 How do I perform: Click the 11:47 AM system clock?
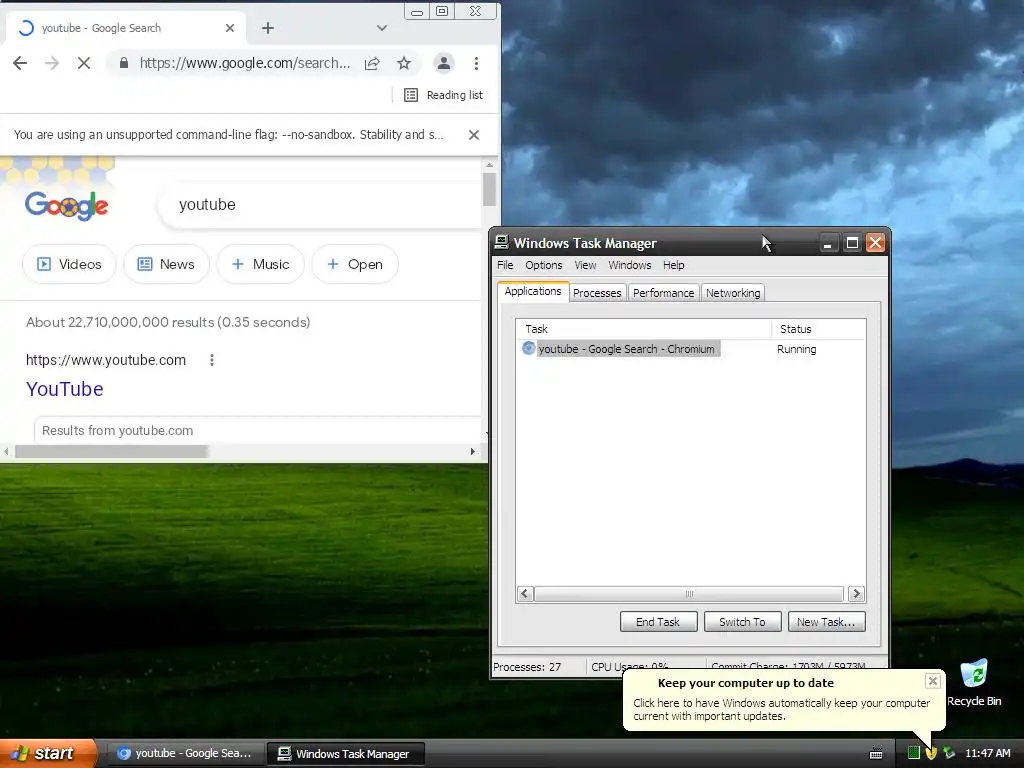[x=987, y=753]
